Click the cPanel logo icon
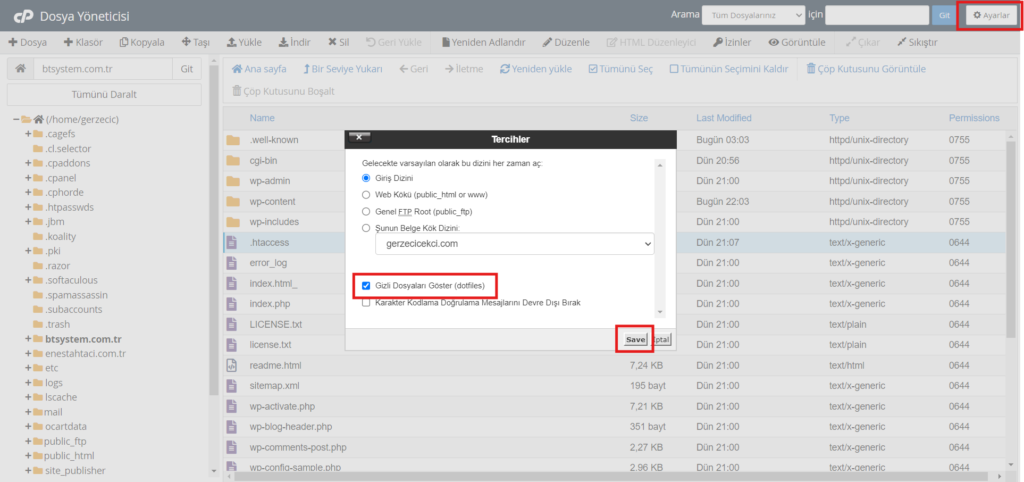Image resolution: width=1024 pixels, height=482 pixels. point(24,15)
